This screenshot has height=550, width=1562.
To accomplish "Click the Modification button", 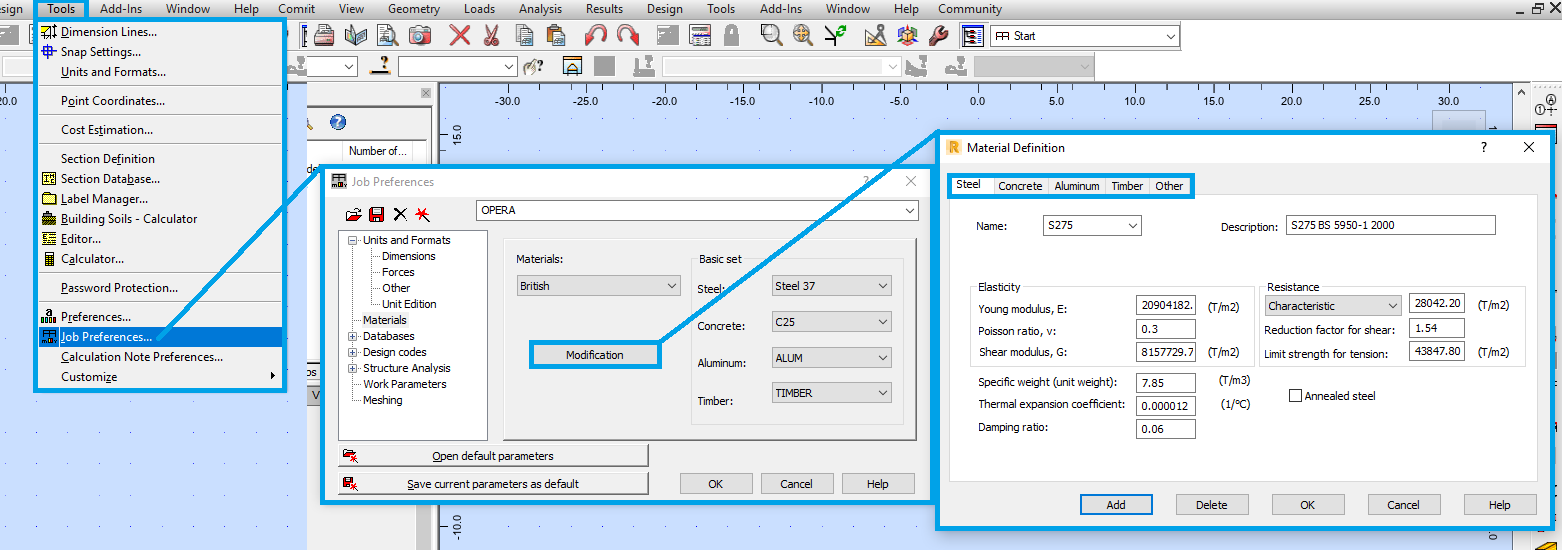I will pos(594,355).
